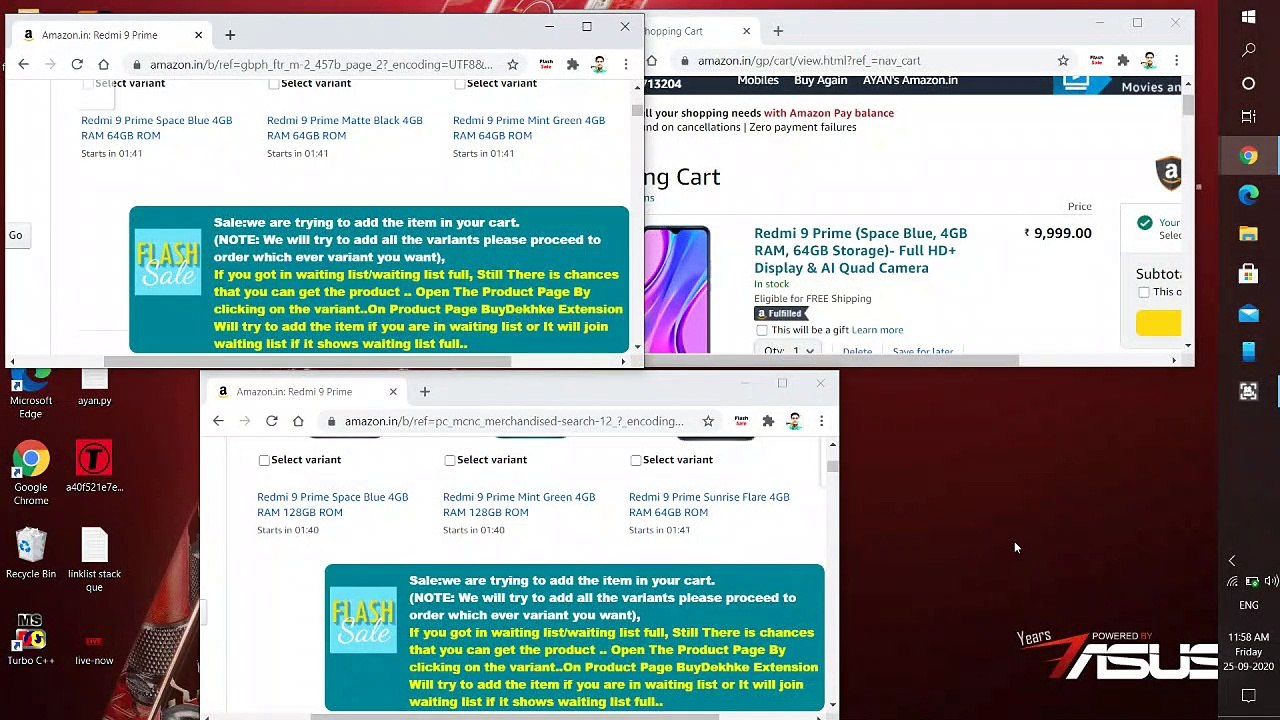
Task: Click Go button in top-left window
Action: click(x=15, y=235)
